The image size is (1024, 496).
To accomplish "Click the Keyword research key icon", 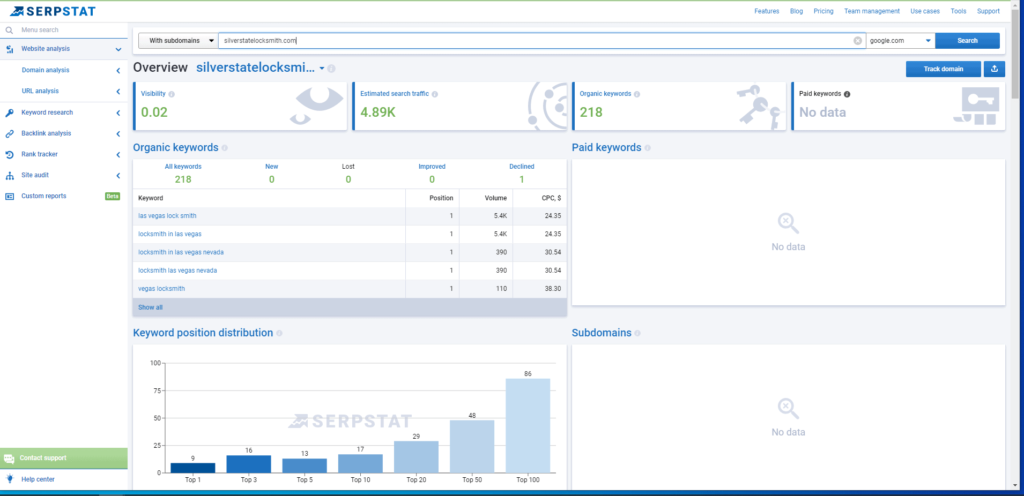I will [x=9, y=113].
